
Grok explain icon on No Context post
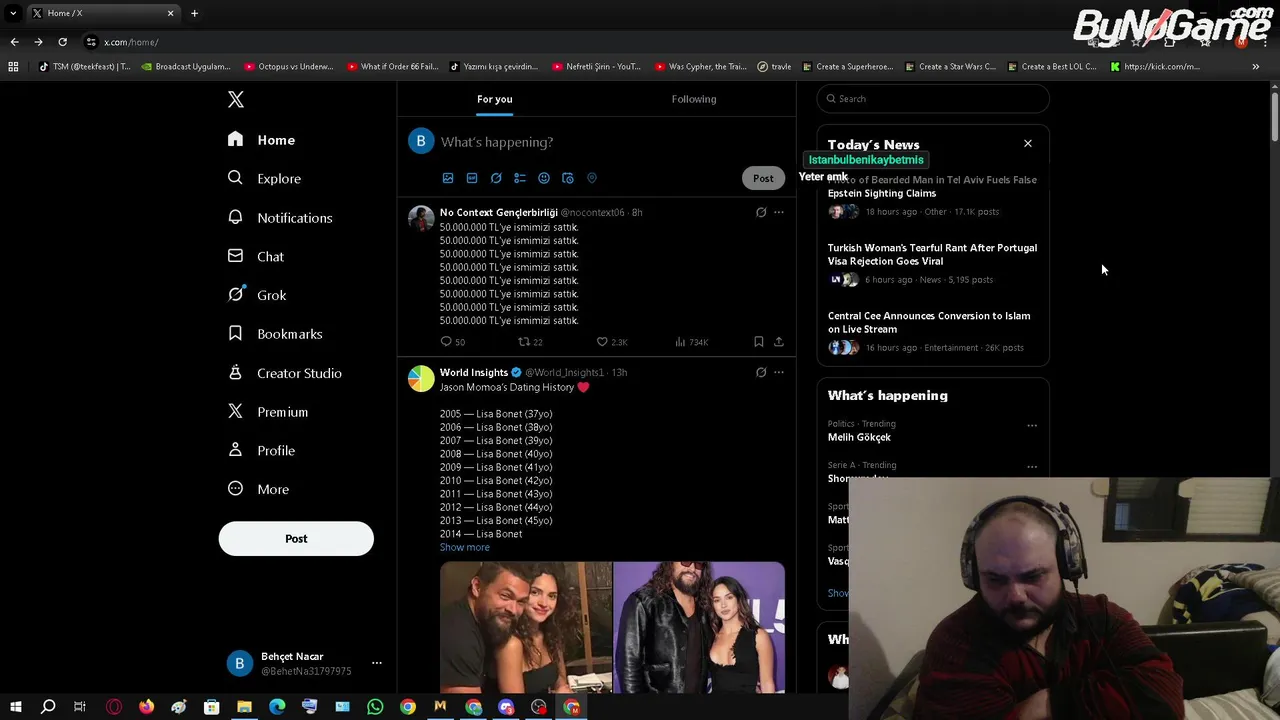click(761, 212)
